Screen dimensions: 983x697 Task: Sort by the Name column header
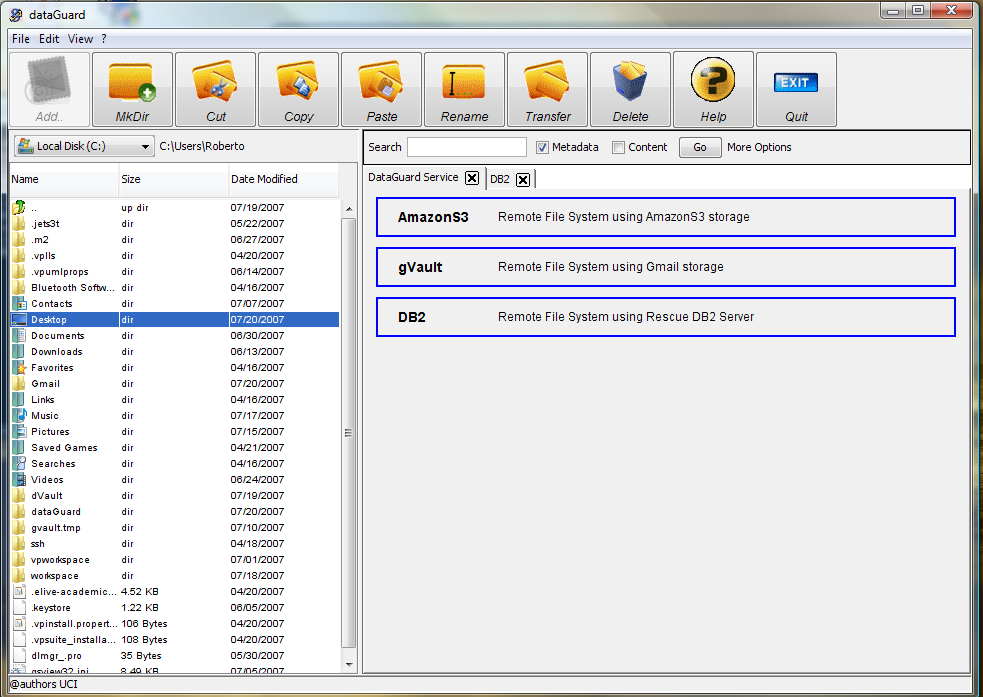(x=64, y=179)
